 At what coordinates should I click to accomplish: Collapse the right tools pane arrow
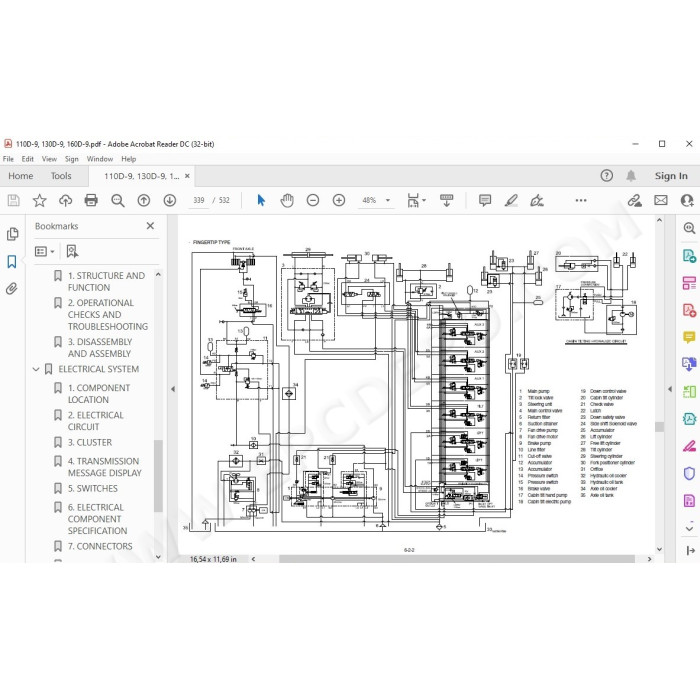click(670, 389)
